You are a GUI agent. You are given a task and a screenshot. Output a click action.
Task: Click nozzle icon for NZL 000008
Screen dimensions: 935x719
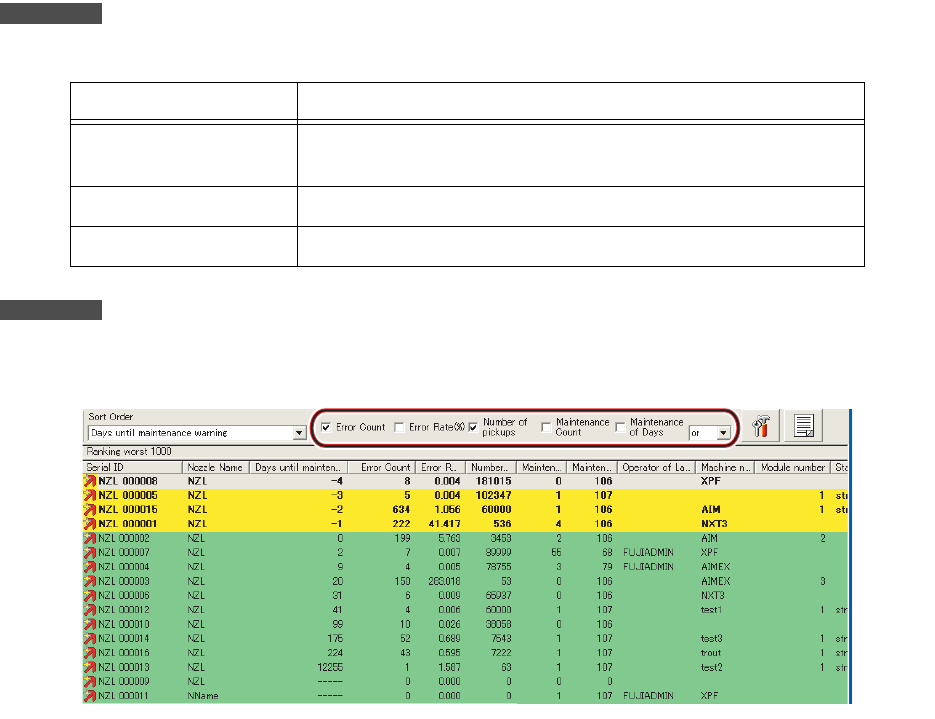90,481
